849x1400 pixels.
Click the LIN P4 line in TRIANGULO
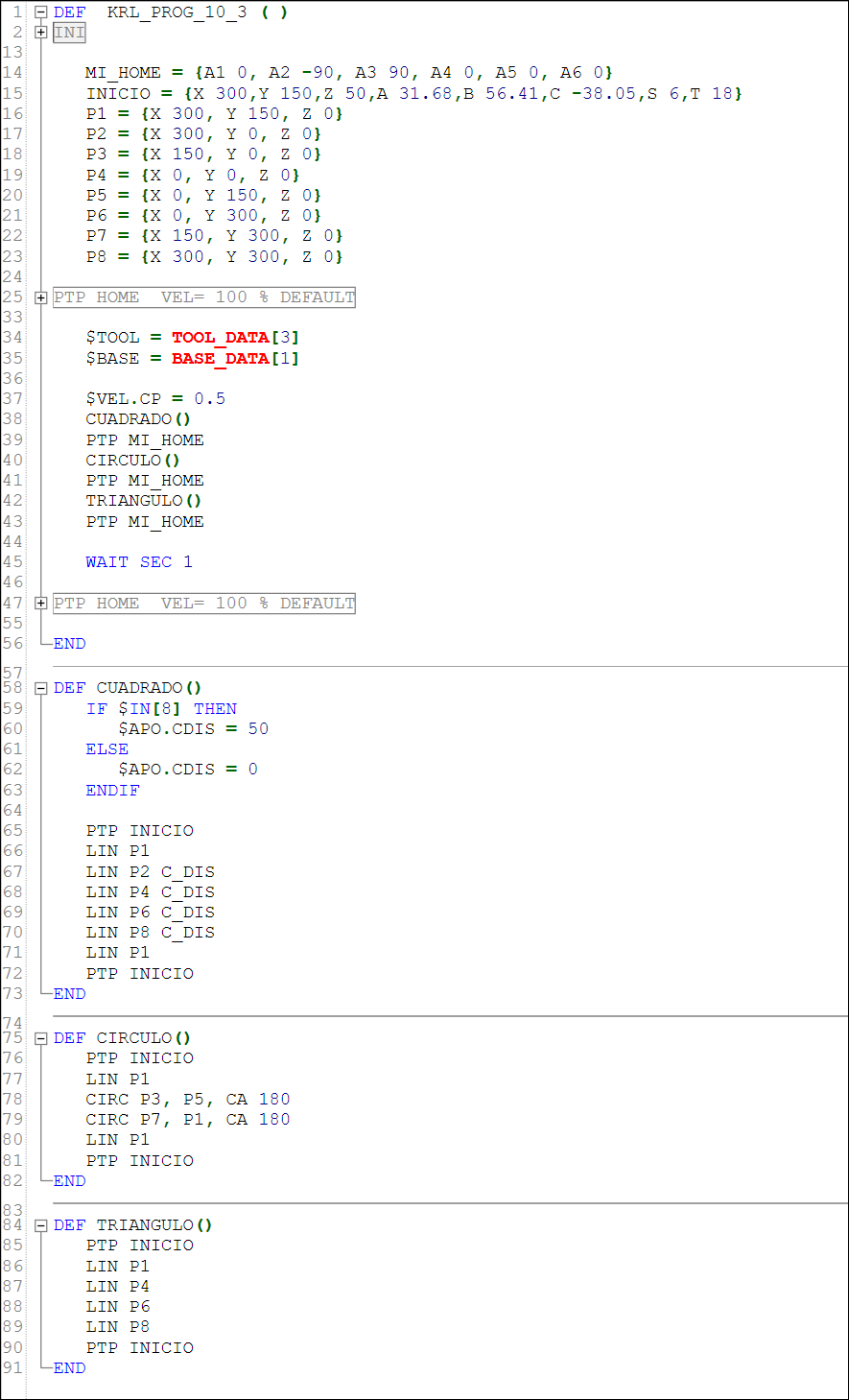coord(118,1287)
